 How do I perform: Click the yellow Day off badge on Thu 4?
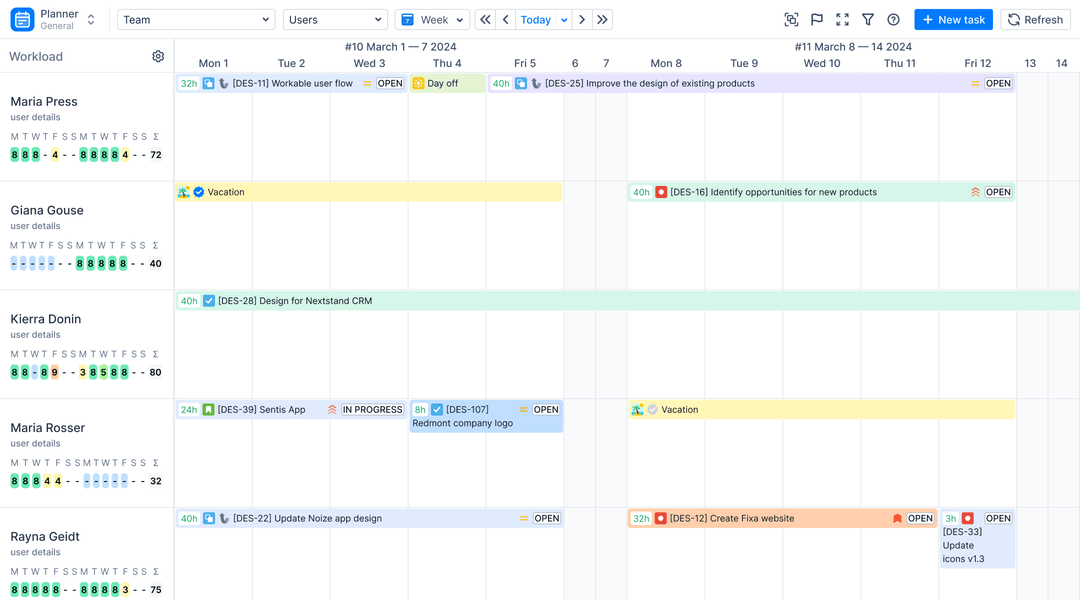point(446,83)
